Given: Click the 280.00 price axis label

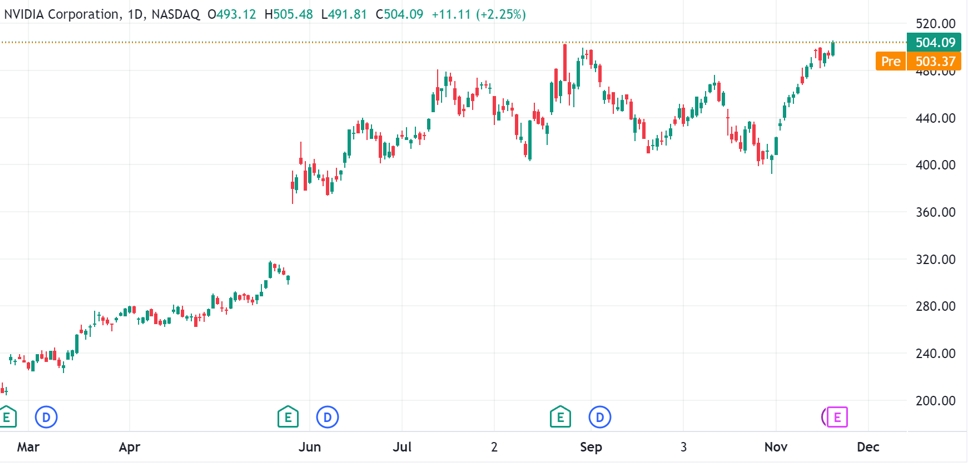Looking at the screenshot, I should coord(934,306).
